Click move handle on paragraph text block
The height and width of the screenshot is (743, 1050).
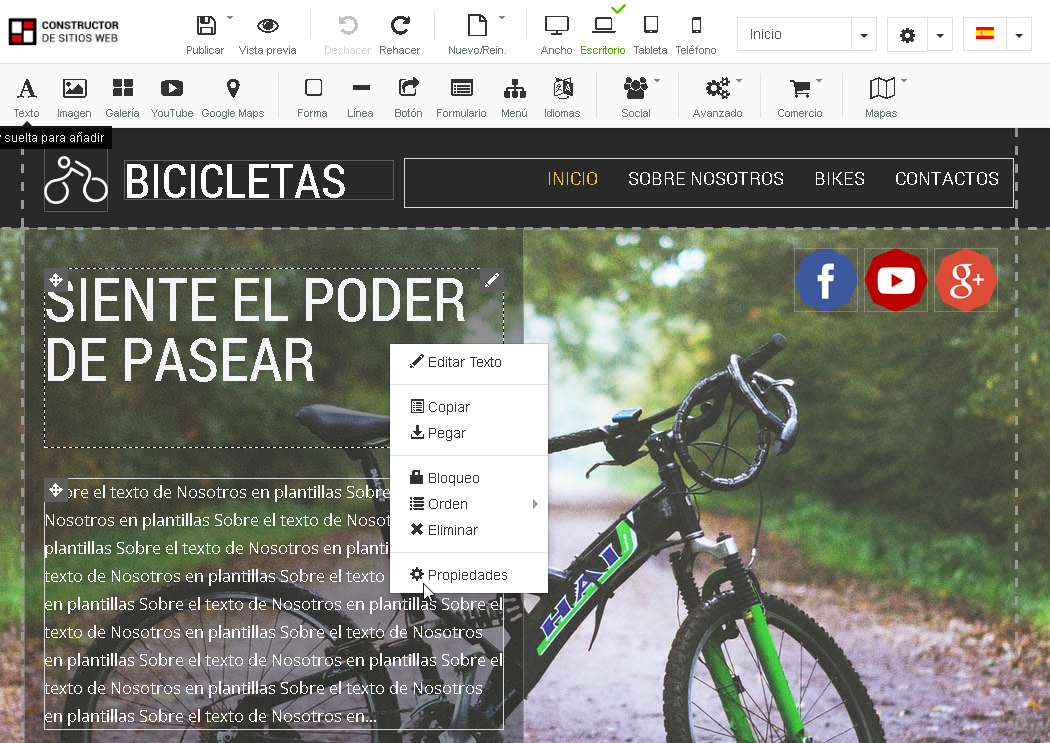(56, 490)
